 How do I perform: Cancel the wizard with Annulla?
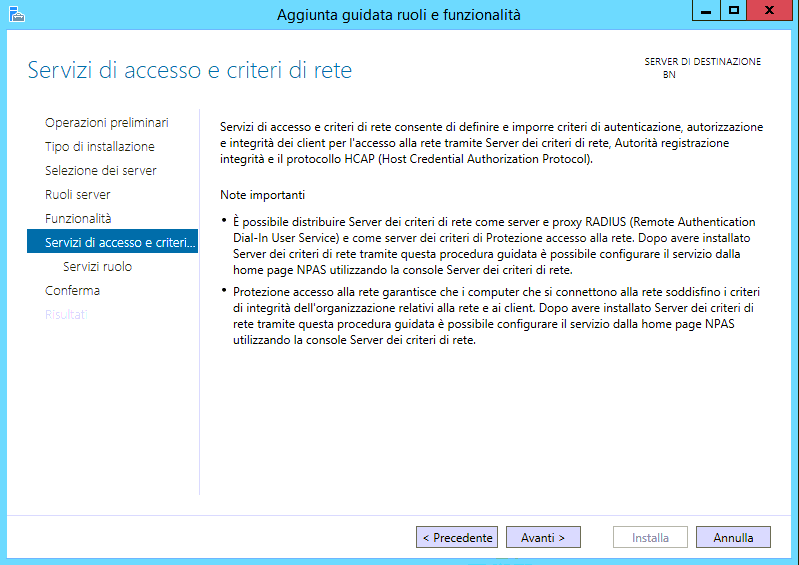733,537
